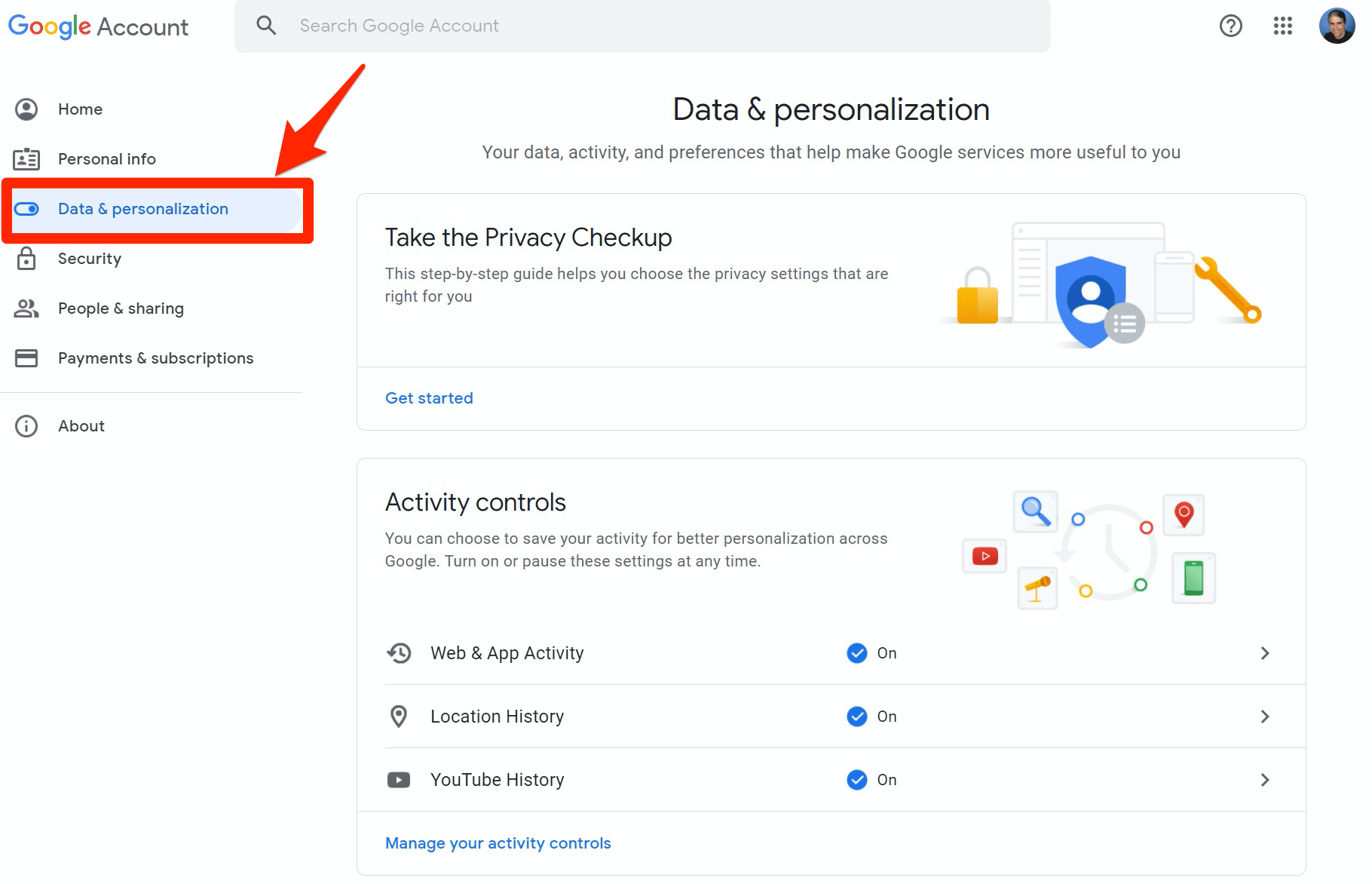Expand the Web & App Activity chevron

point(1265,653)
